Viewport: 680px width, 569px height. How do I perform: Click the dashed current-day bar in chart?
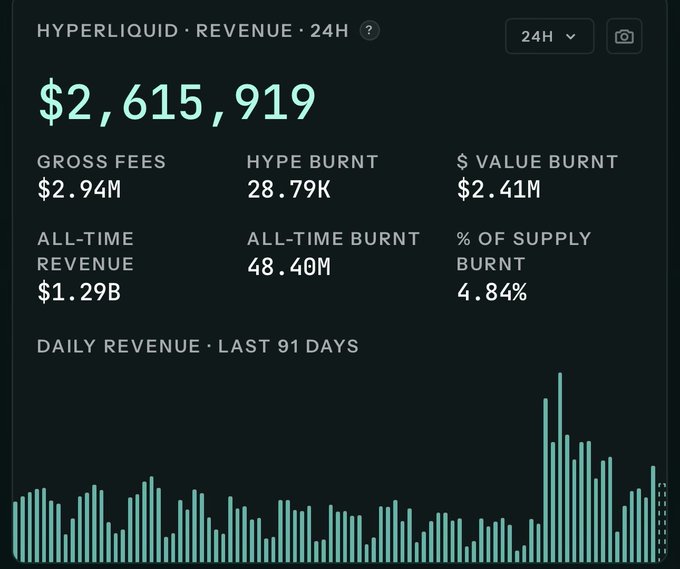tap(662, 522)
